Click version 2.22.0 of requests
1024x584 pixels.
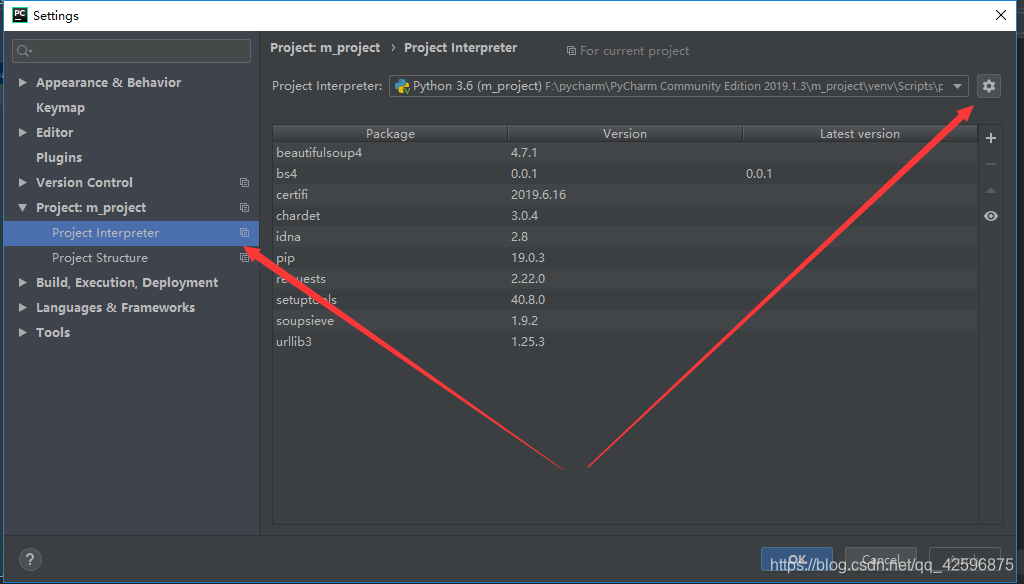(x=528, y=279)
